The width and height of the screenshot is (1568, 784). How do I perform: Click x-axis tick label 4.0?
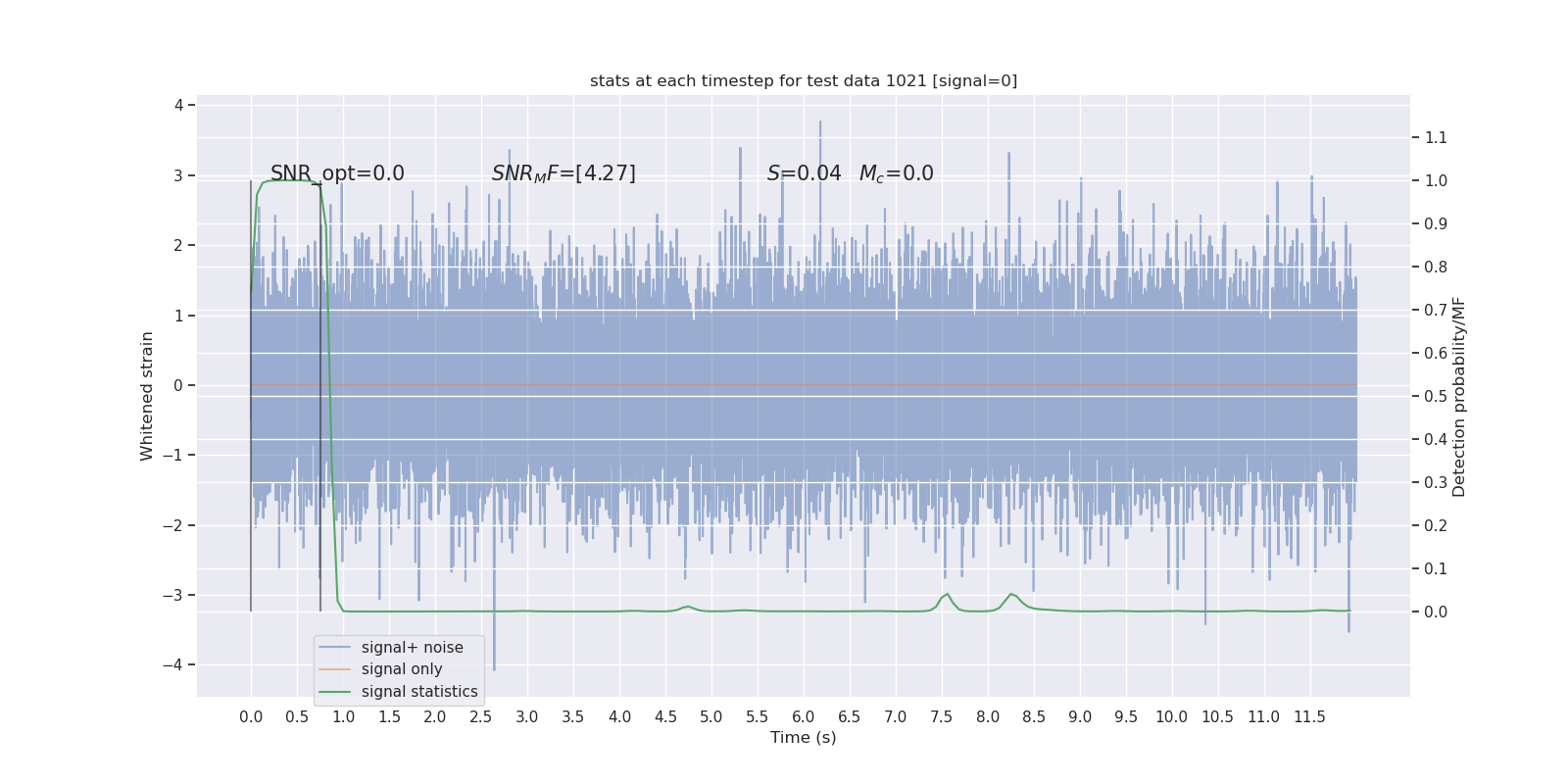619,716
